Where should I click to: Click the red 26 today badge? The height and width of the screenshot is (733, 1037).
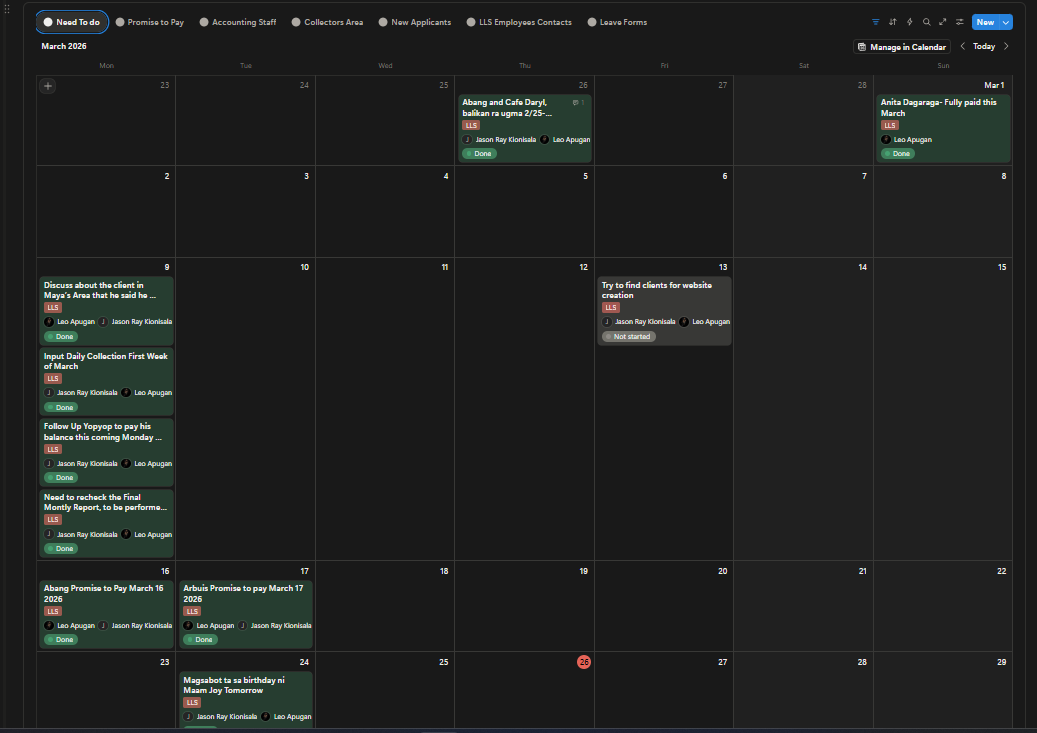(584, 661)
